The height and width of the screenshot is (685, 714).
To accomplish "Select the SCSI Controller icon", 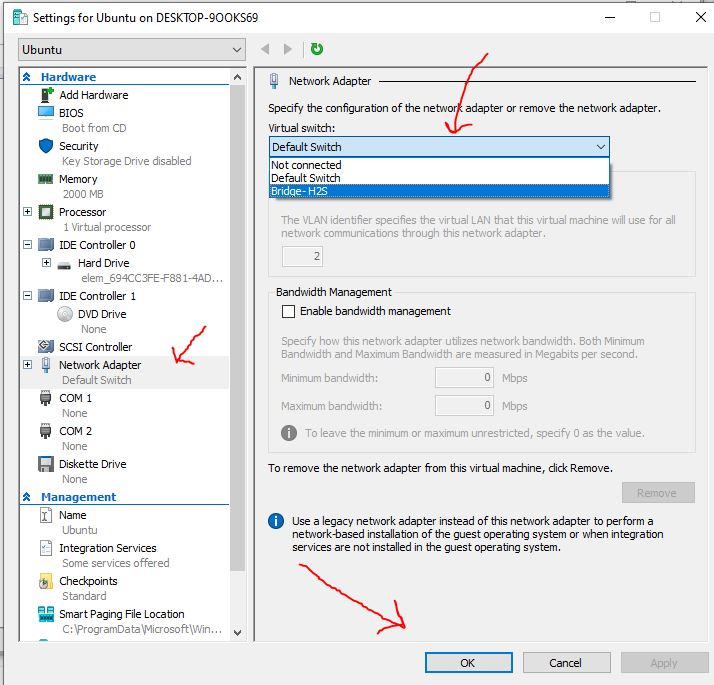I will [x=46, y=347].
